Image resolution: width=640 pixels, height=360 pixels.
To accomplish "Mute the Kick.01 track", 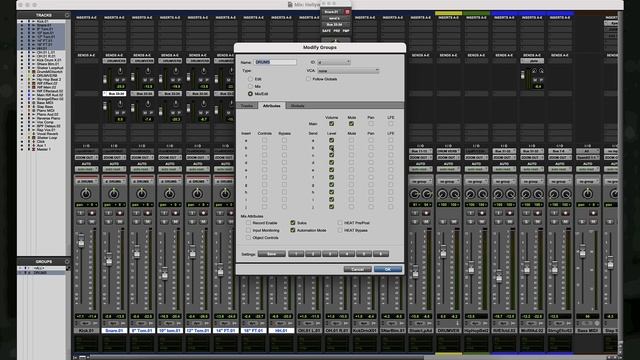I will pyautogui.click(x=92, y=222).
